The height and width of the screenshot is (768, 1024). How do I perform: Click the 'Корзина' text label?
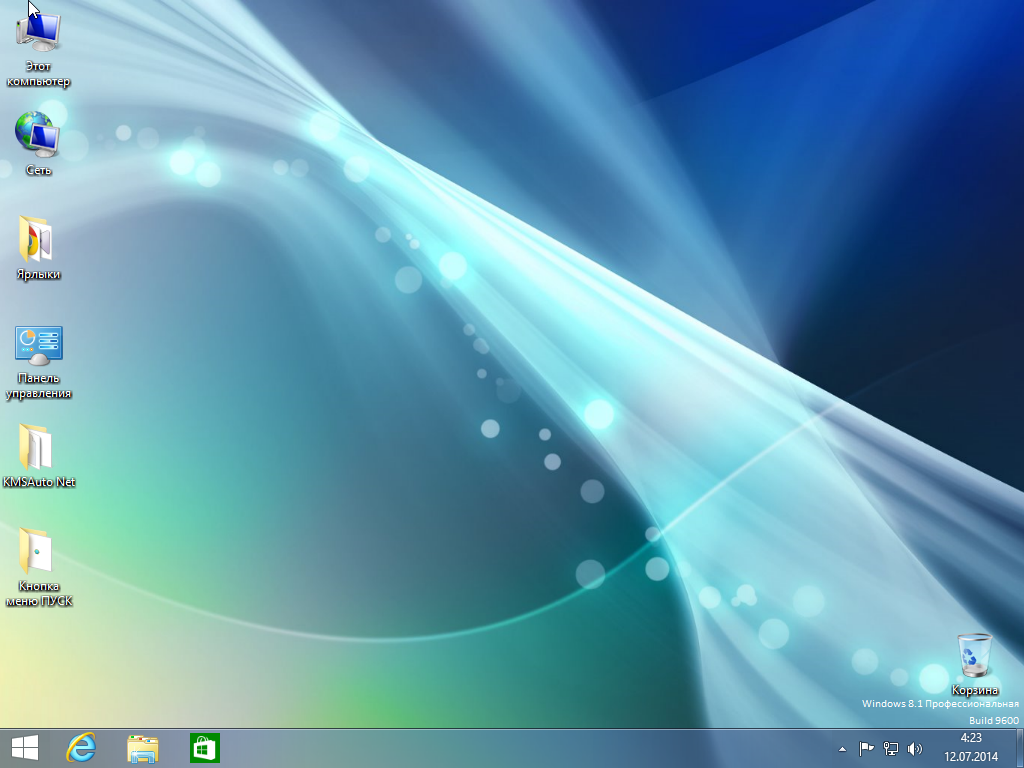(x=974, y=690)
